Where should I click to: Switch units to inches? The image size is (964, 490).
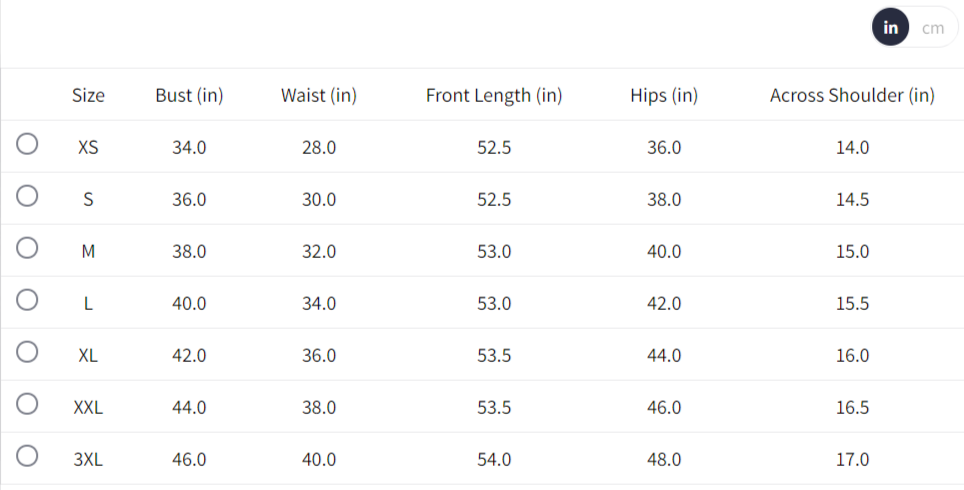(890, 28)
